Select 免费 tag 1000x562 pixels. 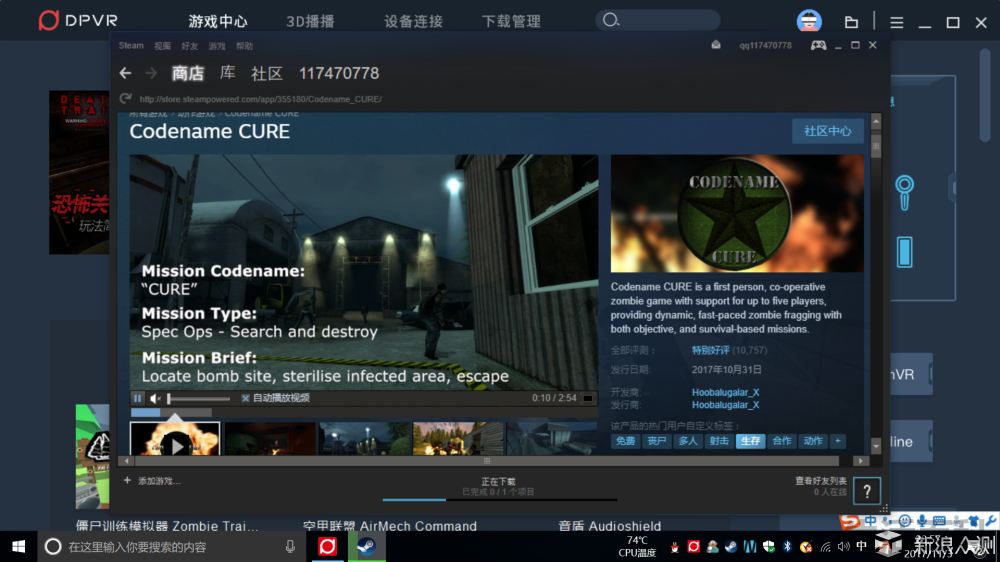point(625,441)
